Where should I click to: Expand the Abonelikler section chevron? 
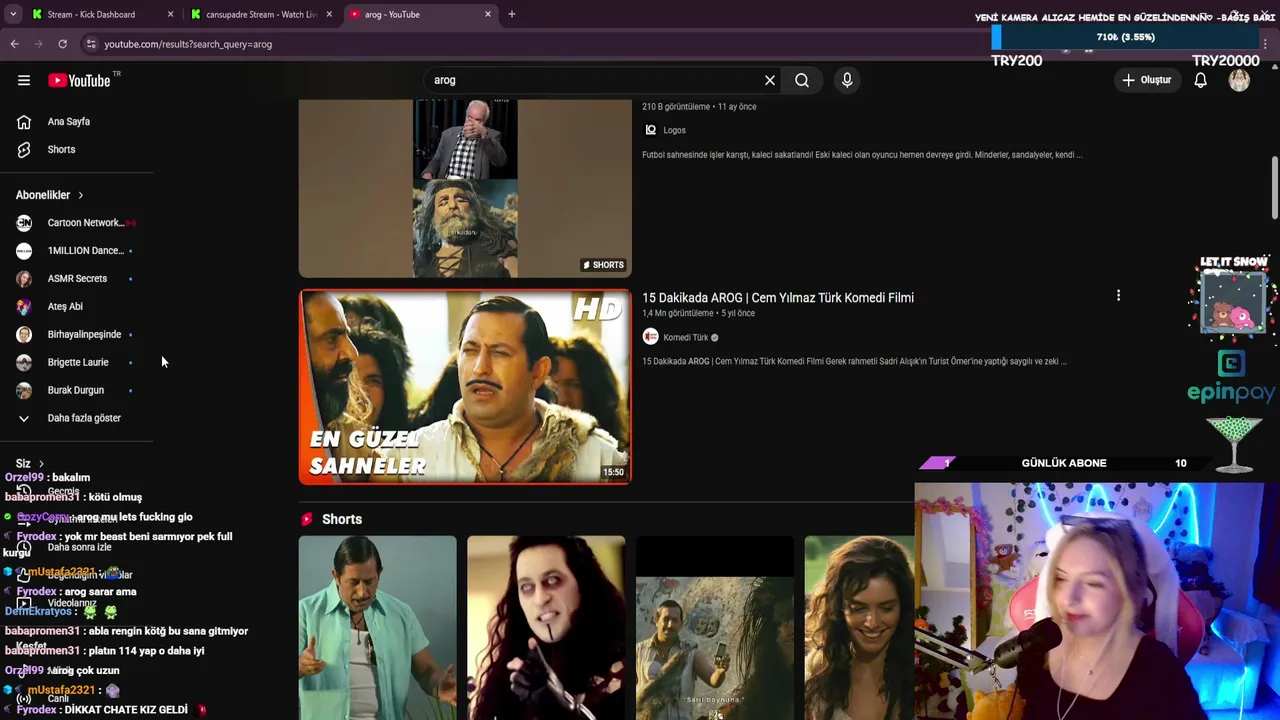(81, 195)
